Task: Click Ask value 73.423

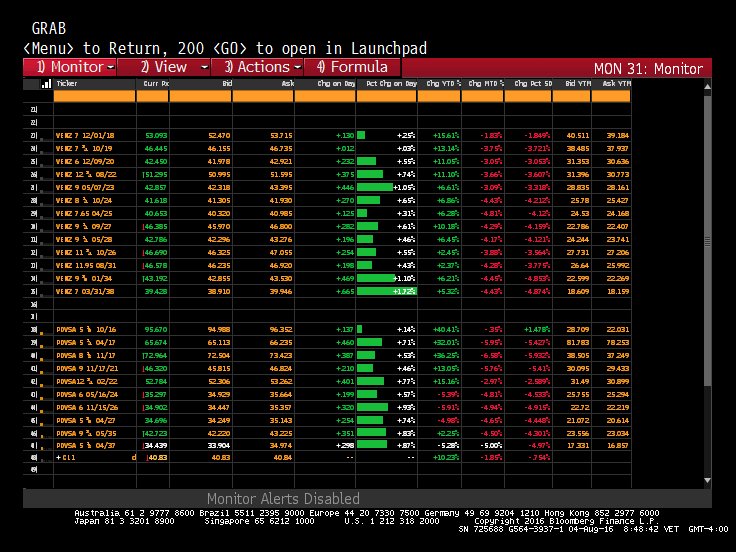Action: coord(281,356)
